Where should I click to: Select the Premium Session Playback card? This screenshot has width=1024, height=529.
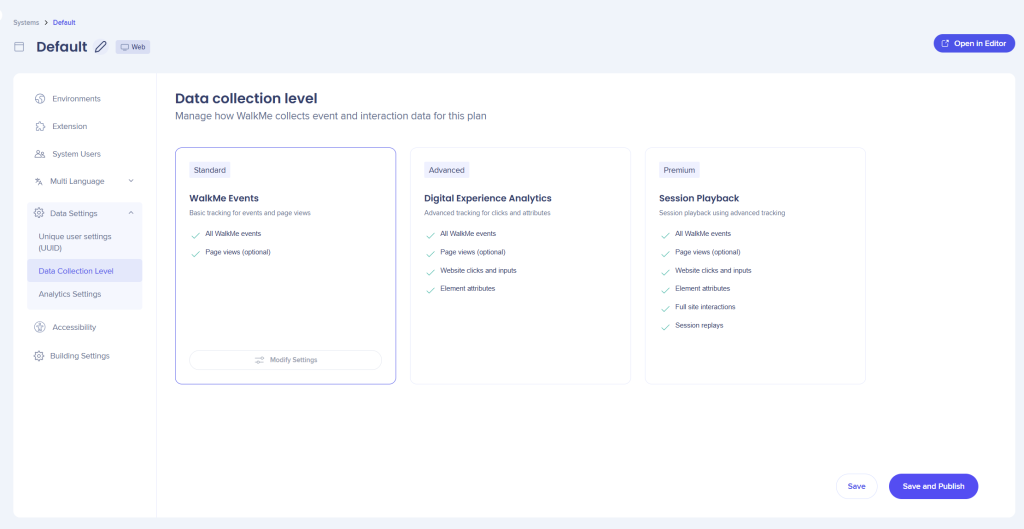pos(755,265)
